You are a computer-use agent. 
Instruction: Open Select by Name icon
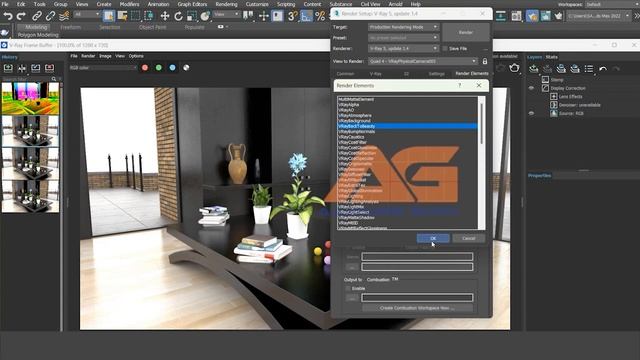tap(122, 16)
